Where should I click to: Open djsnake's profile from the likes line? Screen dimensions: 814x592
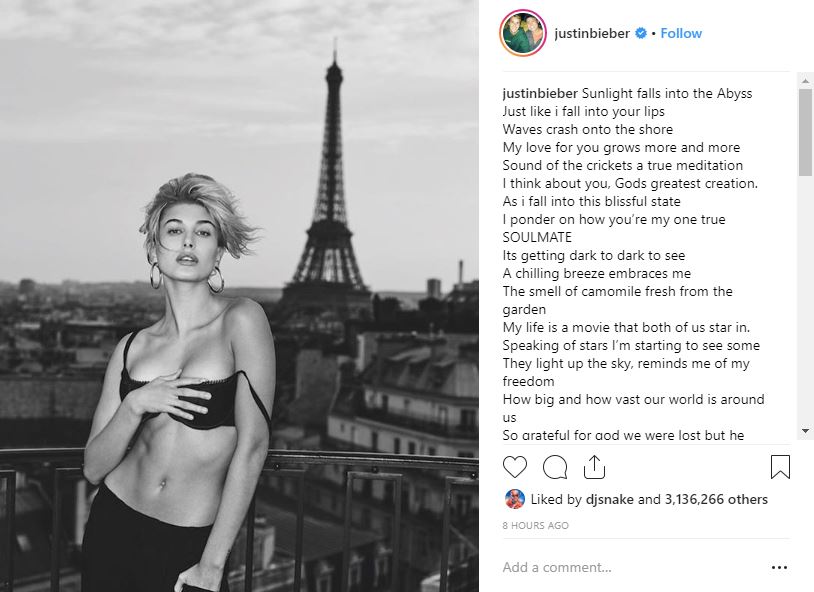(x=609, y=500)
